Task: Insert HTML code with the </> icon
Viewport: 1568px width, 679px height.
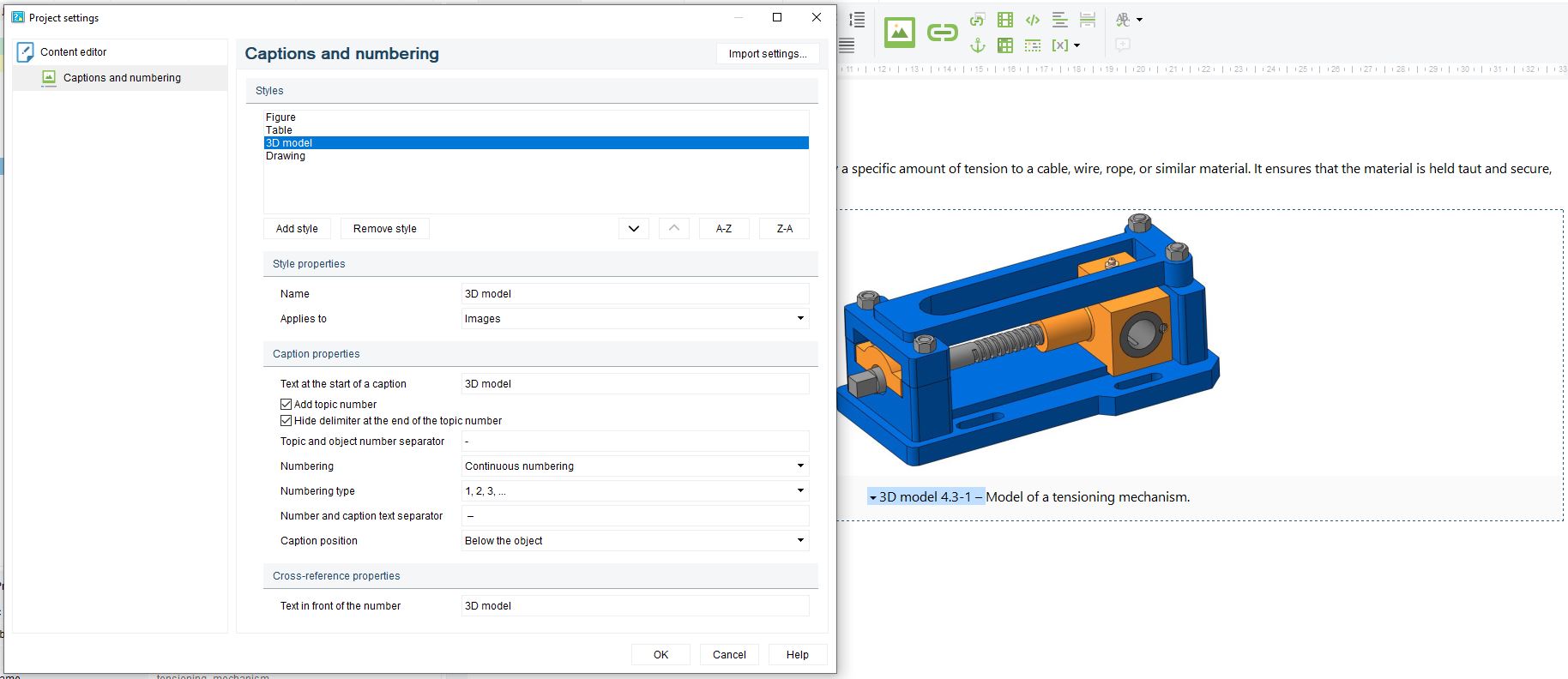Action: coord(1033,20)
